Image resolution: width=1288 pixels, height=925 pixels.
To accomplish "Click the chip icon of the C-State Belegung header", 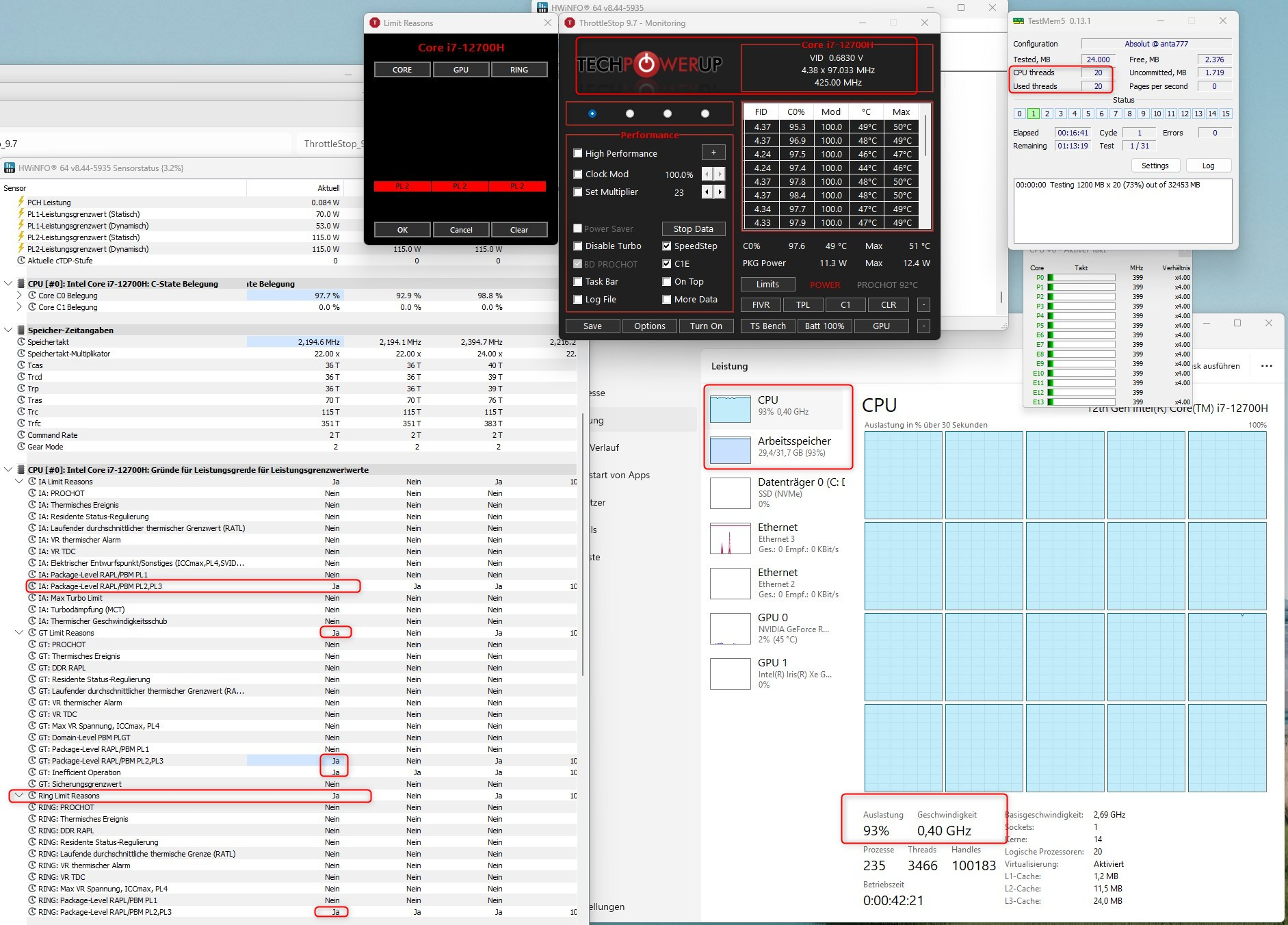I will [x=21, y=283].
